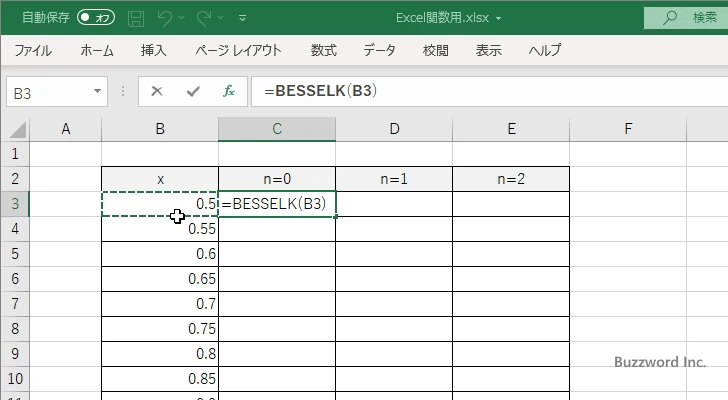728x400 pixels.
Task: Click the Quick Access and Name Box resize dots handle
Action: pos(123,91)
